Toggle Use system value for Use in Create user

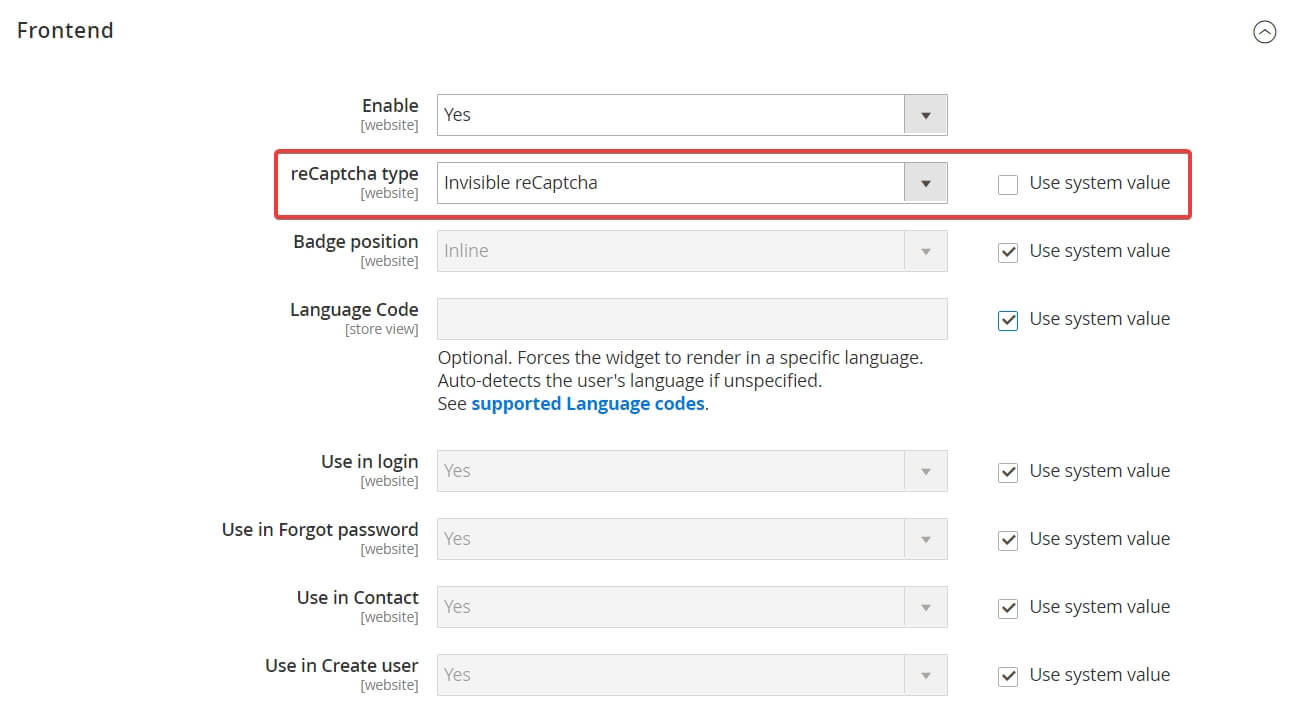(x=1008, y=676)
